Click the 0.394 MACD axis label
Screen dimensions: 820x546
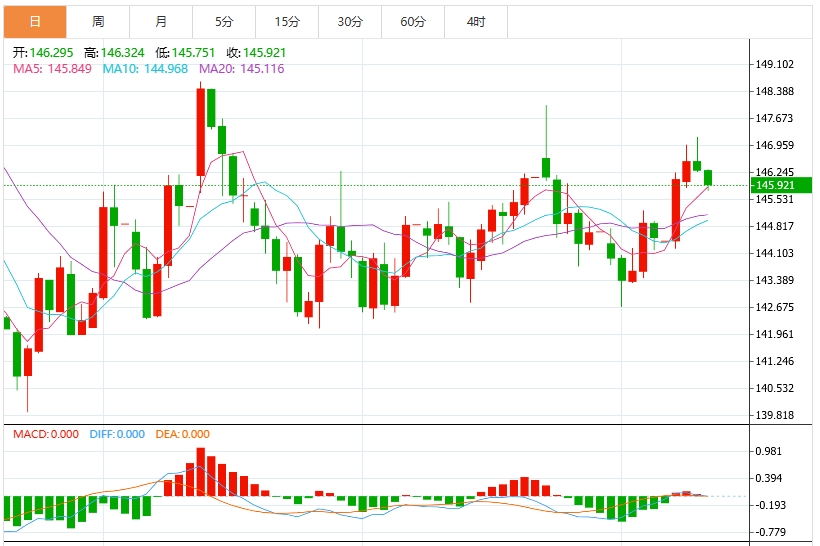(768, 478)
